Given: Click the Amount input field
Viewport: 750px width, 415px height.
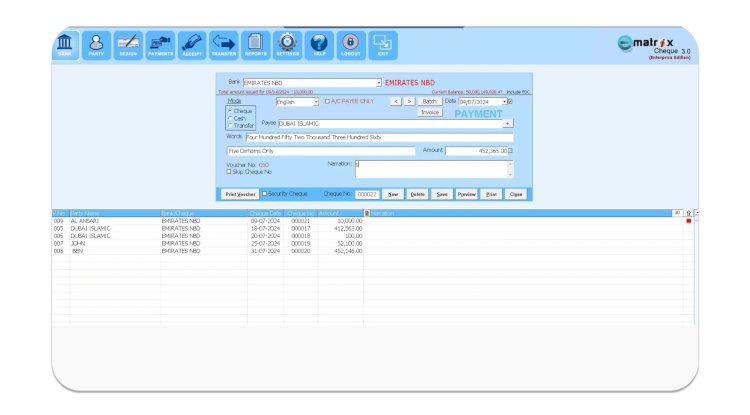Looking at the screenshot, I should [476, 151].
